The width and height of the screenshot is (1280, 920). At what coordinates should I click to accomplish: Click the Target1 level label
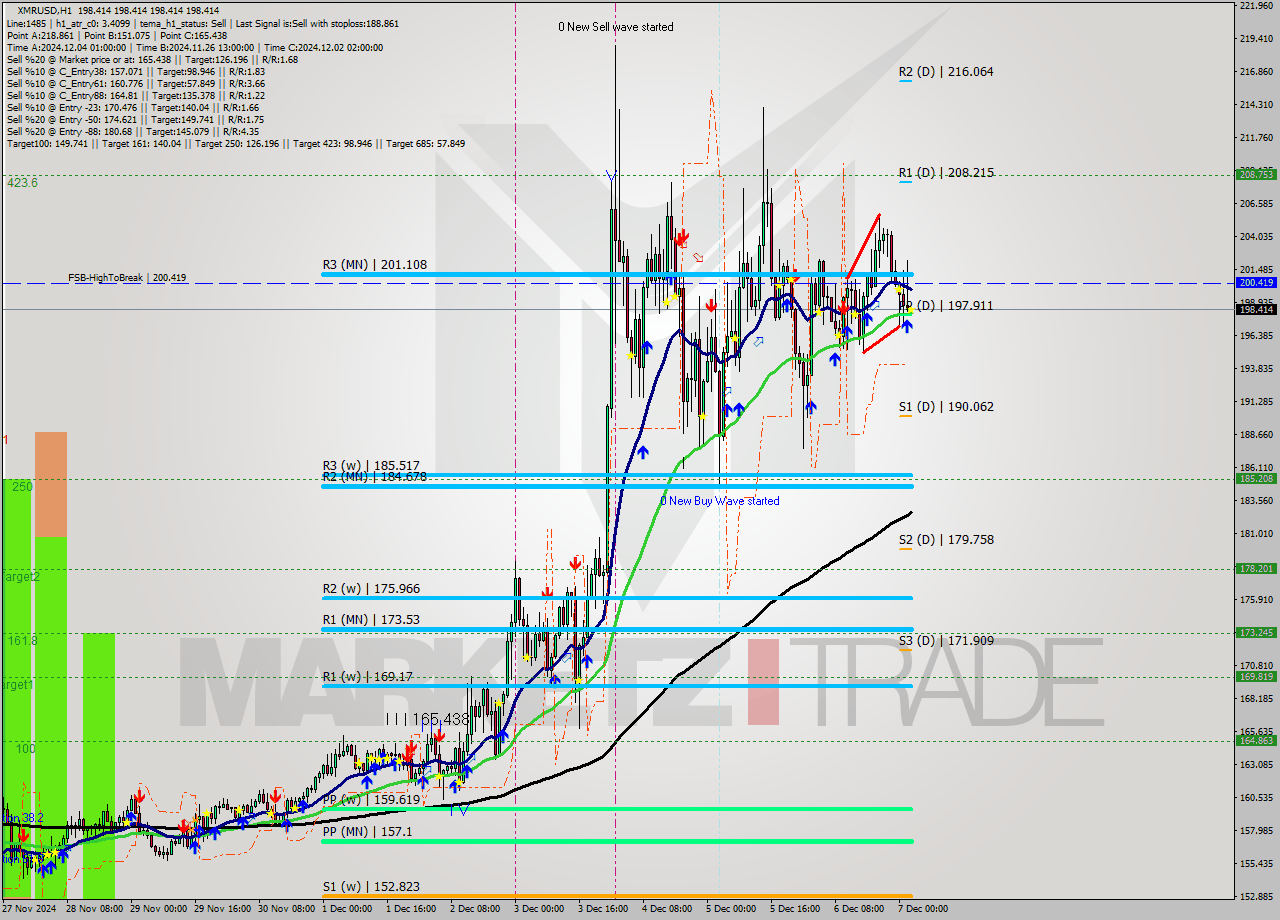click(18, 685)
